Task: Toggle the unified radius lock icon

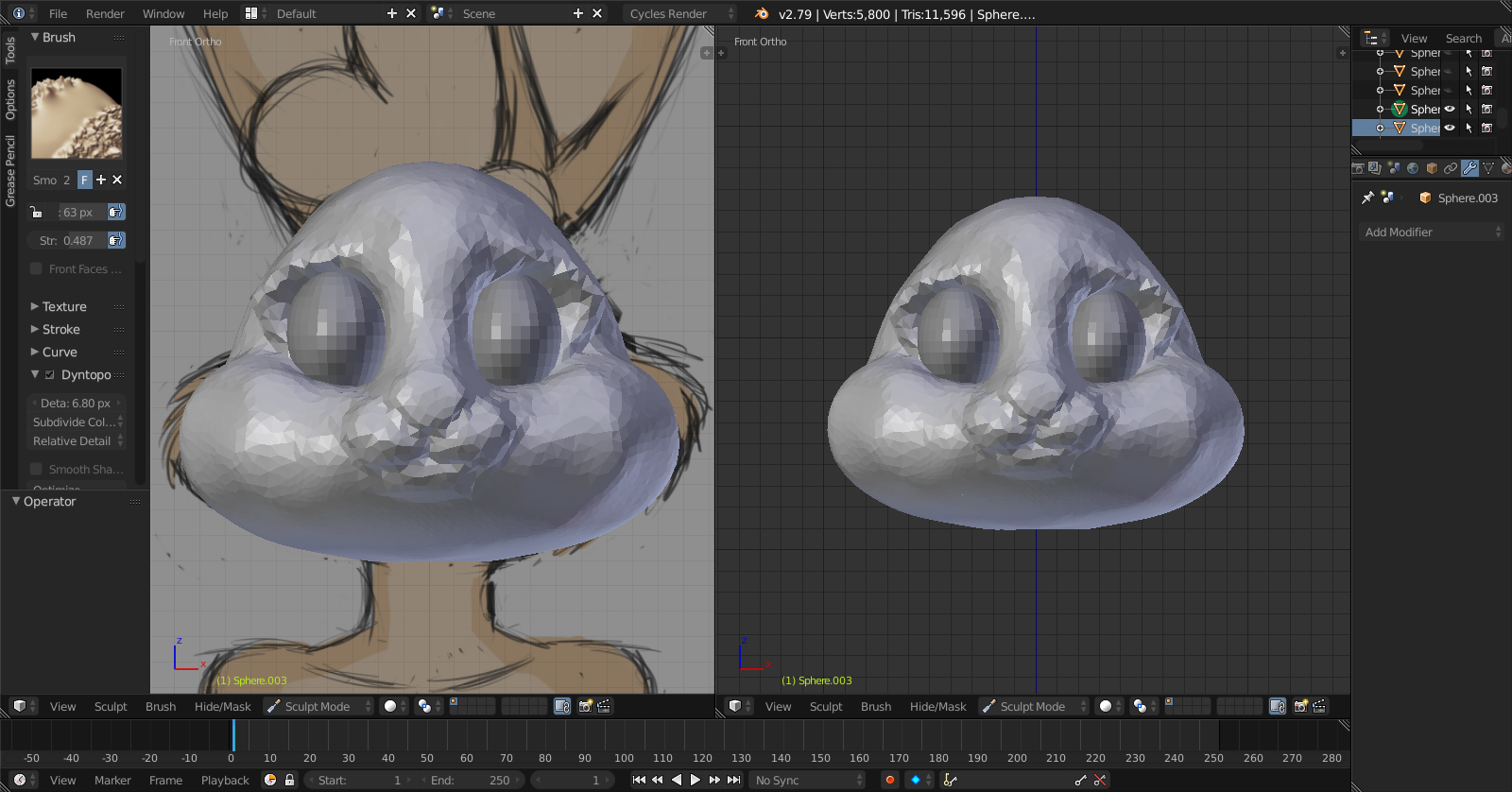Action: [x=36, y=212]
